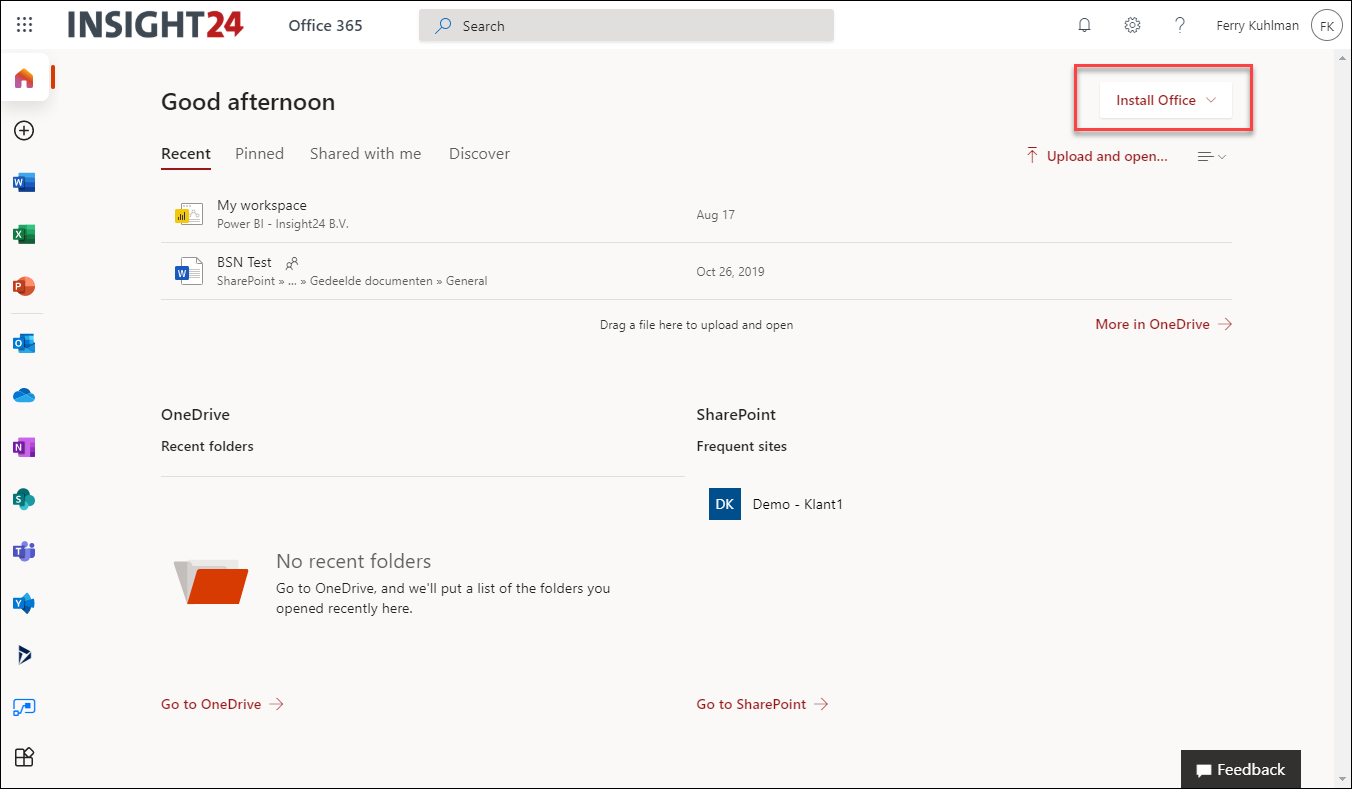The height and width of the screenshot is (789, 1352).
Task: Switch to the Shared with me tab
Action: tap(366, 154)
